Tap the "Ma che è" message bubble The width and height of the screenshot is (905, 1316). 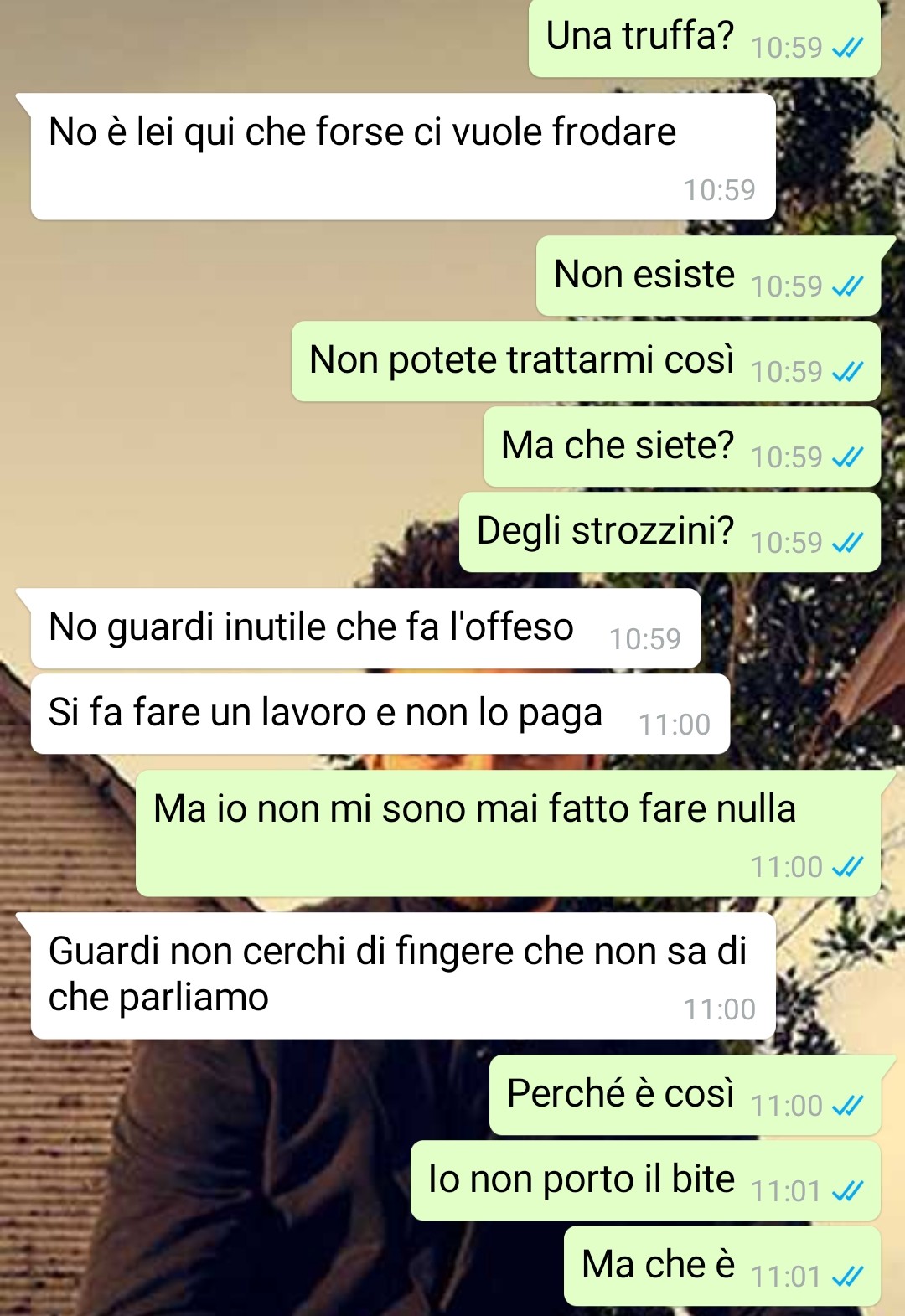point(722,1267)
